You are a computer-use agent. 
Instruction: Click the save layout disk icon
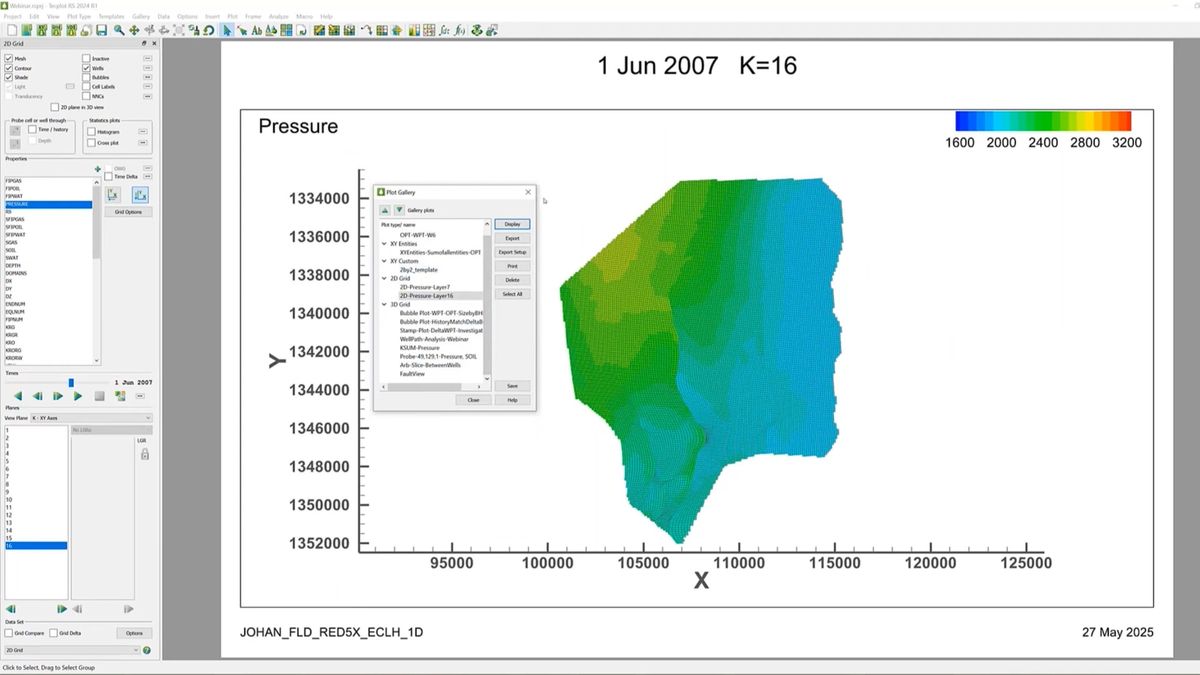[100, 30]
